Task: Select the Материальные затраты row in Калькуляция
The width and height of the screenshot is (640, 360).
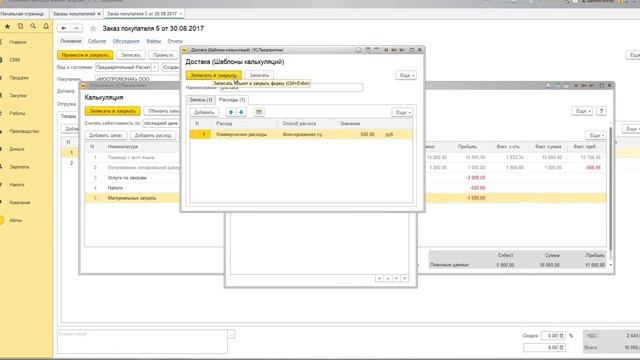Action: click(132, 198)
